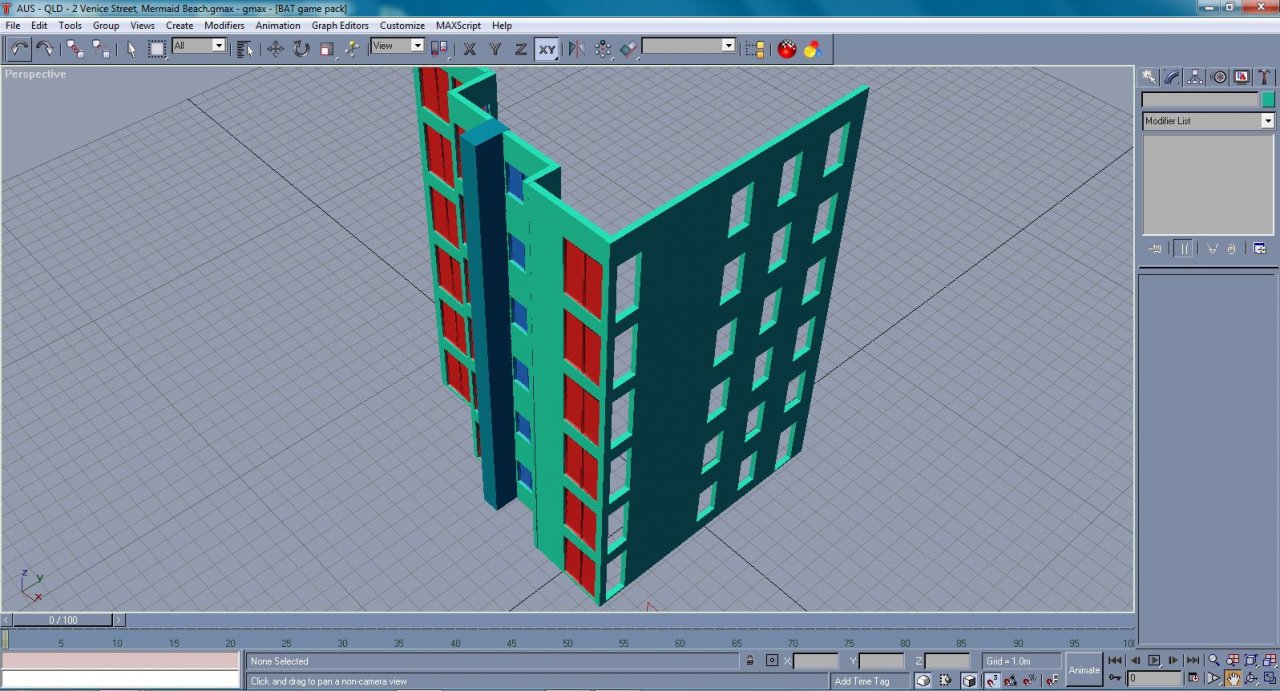Step time slider right with arrow
Screen dimensions: 1280x691
pyautogui.click(x=119, y=620)
